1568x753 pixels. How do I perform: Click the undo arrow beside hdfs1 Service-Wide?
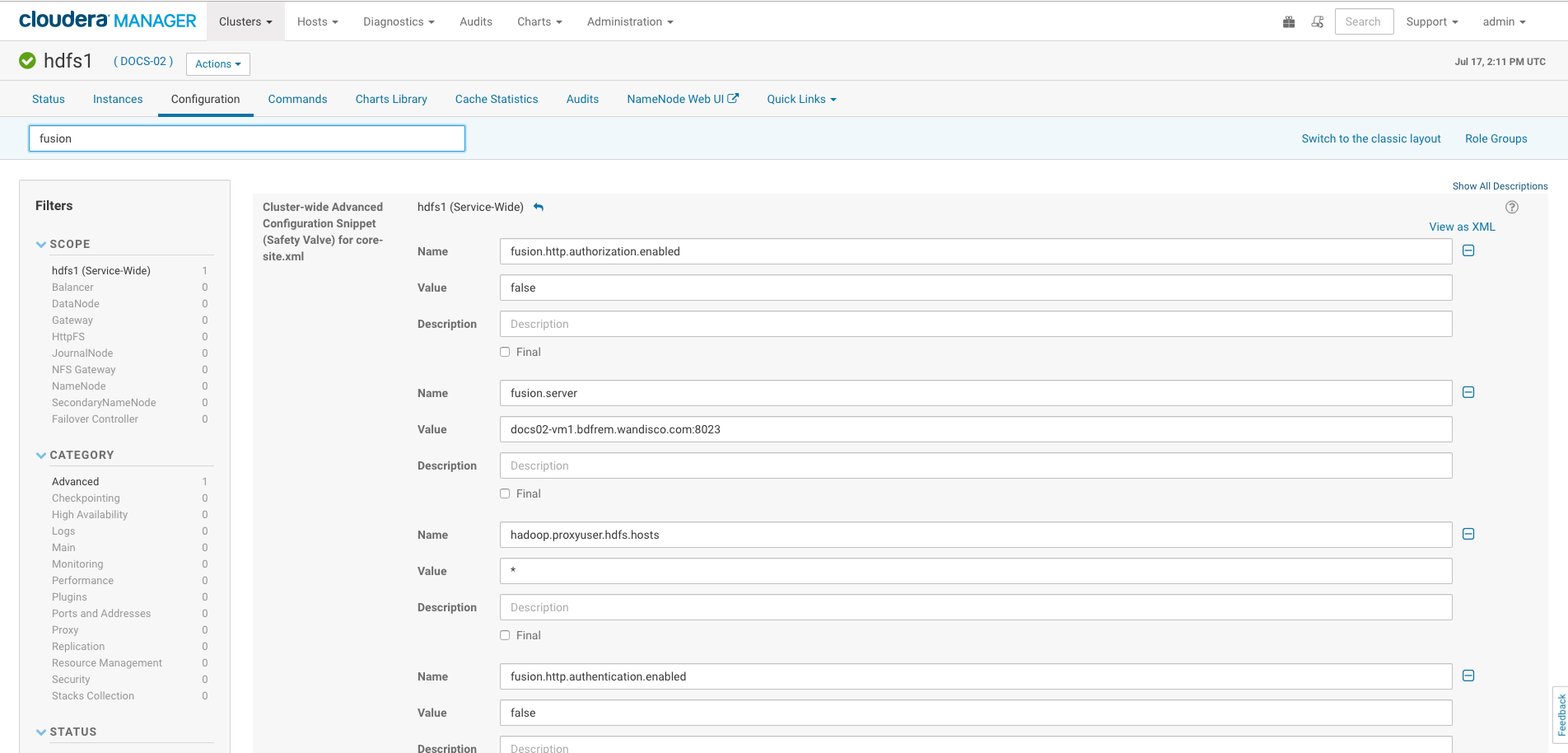[539, 208]
